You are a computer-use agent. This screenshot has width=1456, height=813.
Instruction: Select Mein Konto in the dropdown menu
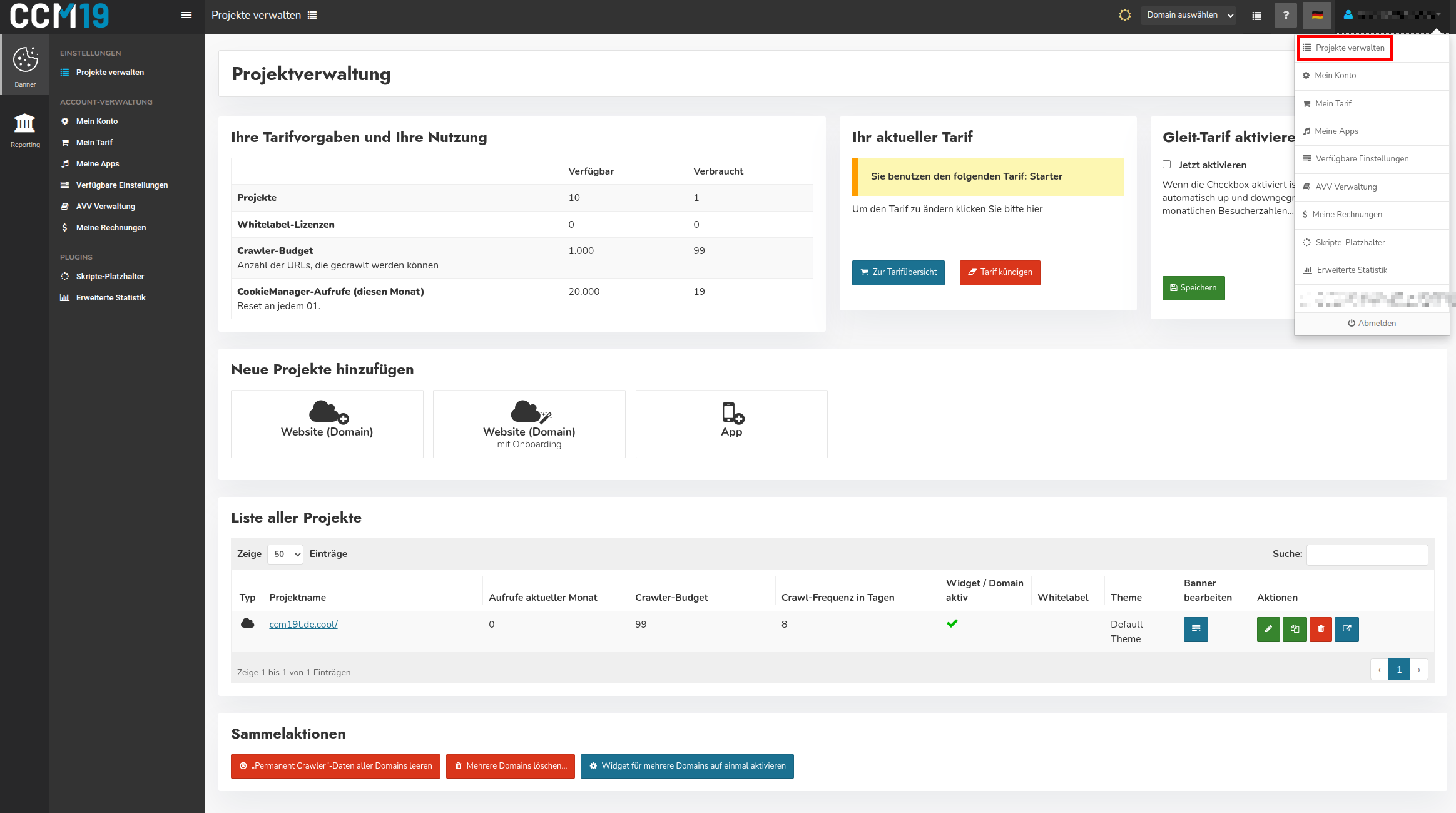click(1335, 76)
